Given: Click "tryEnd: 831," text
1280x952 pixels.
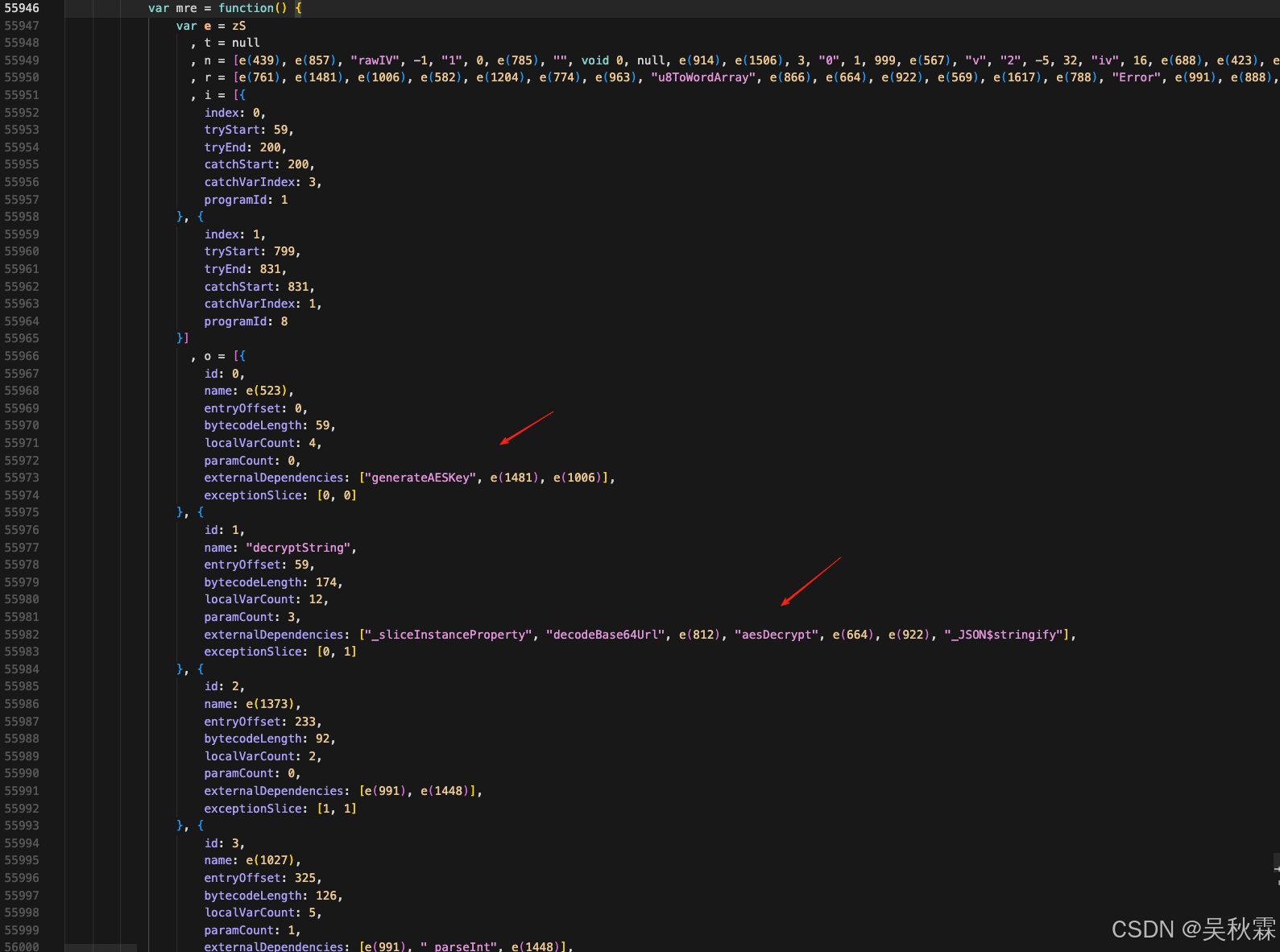Looking at the screenshot, I should pyautogui.click(x=246, y=269).
